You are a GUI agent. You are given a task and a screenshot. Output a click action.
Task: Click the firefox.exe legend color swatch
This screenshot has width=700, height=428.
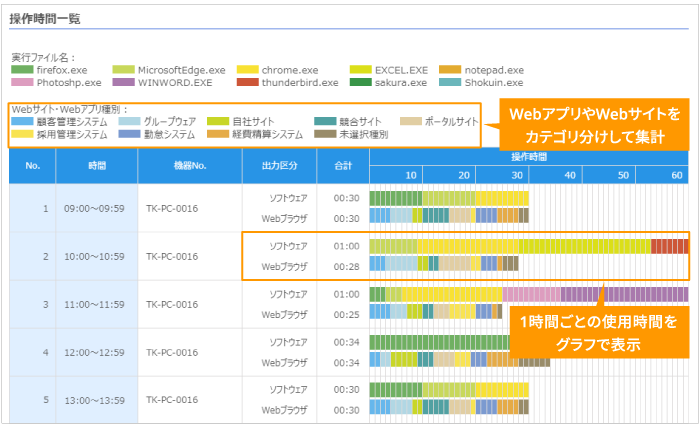pyautogui.click(x=22, y=70)
